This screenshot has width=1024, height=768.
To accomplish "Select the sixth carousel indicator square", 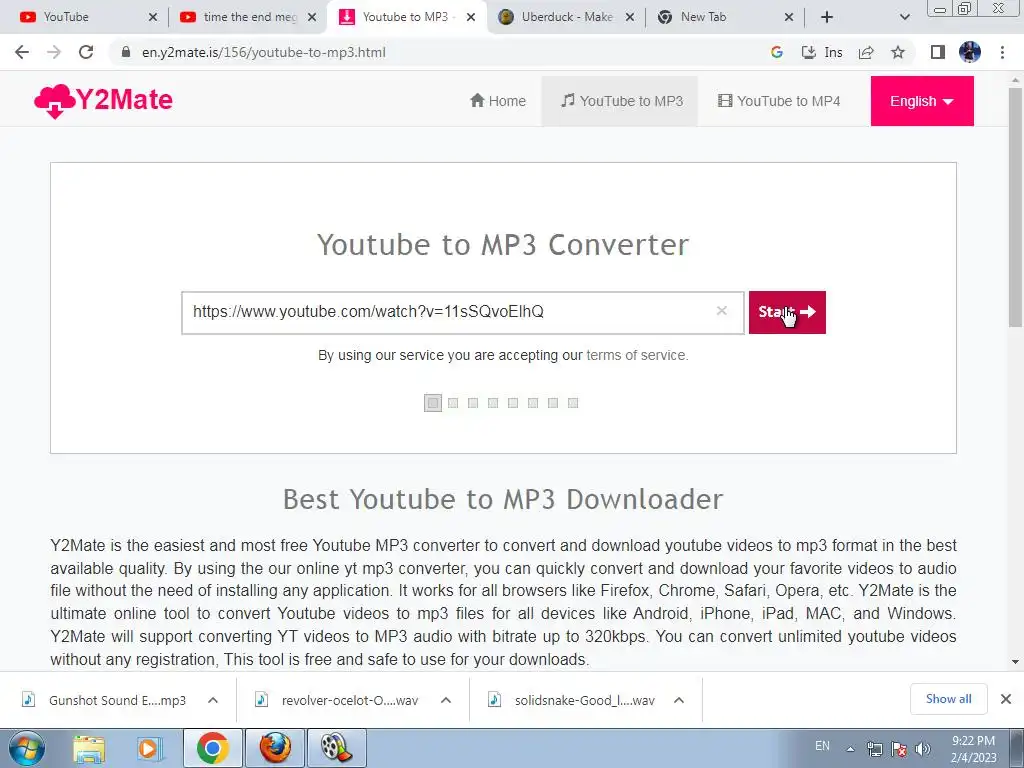I will tap(533, 403).
